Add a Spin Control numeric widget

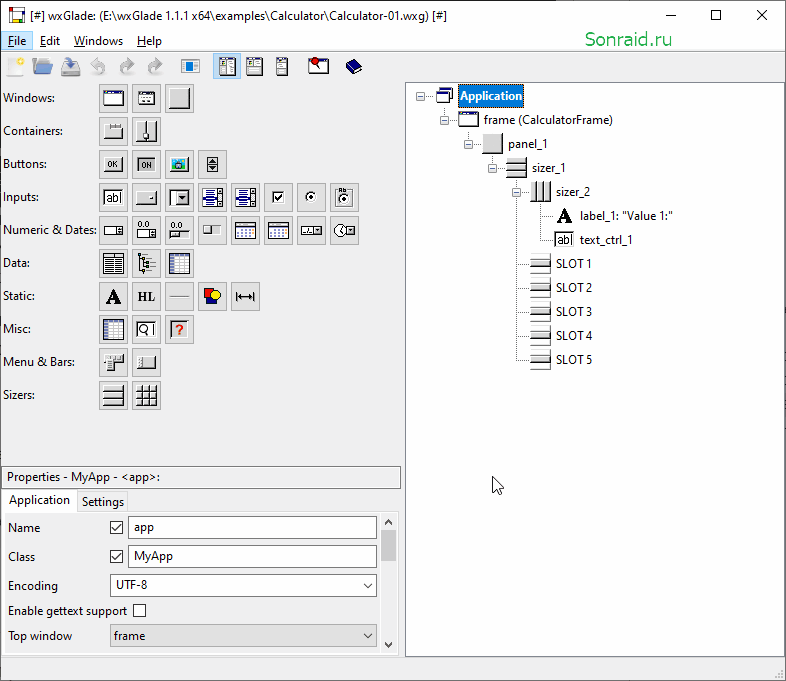pos(113,231)
